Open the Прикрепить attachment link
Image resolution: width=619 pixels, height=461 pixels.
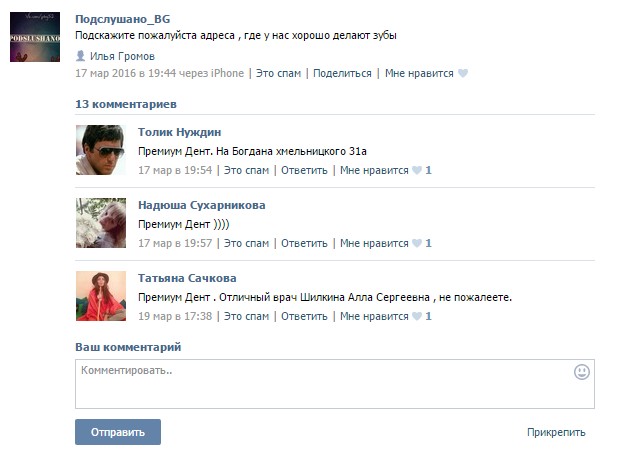point(556,433)
